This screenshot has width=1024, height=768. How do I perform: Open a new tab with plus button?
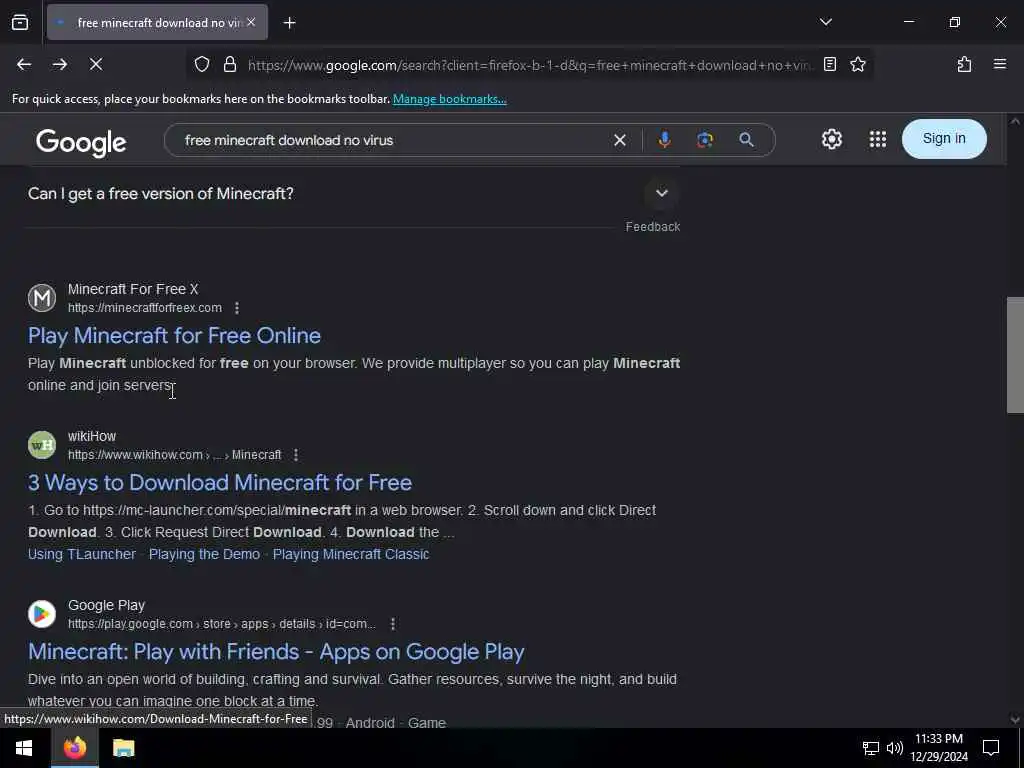coord(289,23)
